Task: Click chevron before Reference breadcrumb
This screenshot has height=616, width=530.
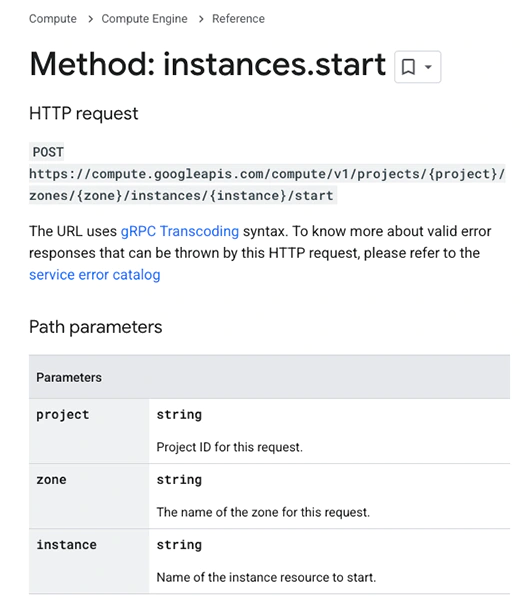Action: tap(201, 19)
